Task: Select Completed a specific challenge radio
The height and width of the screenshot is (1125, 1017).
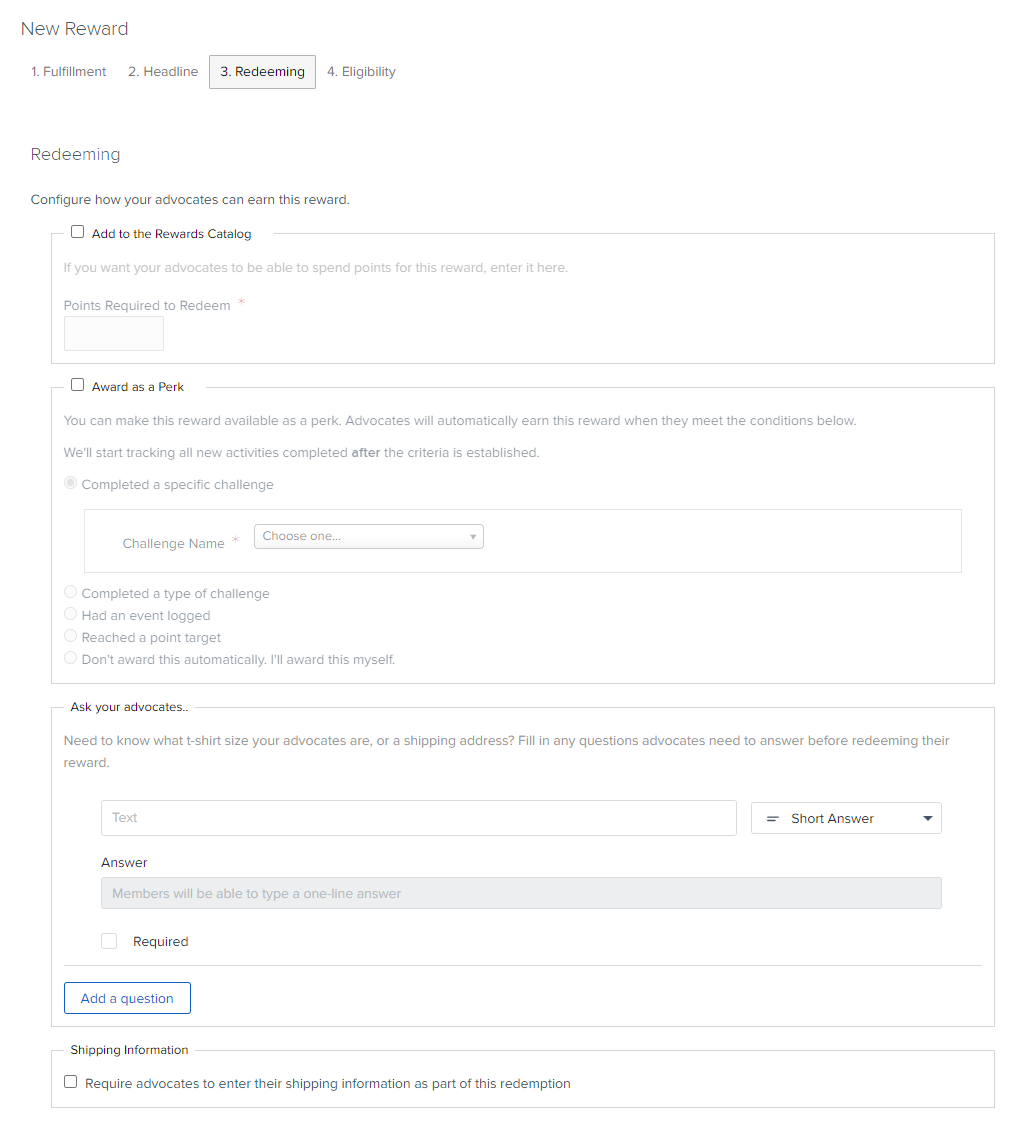Action: pos(70,484)
